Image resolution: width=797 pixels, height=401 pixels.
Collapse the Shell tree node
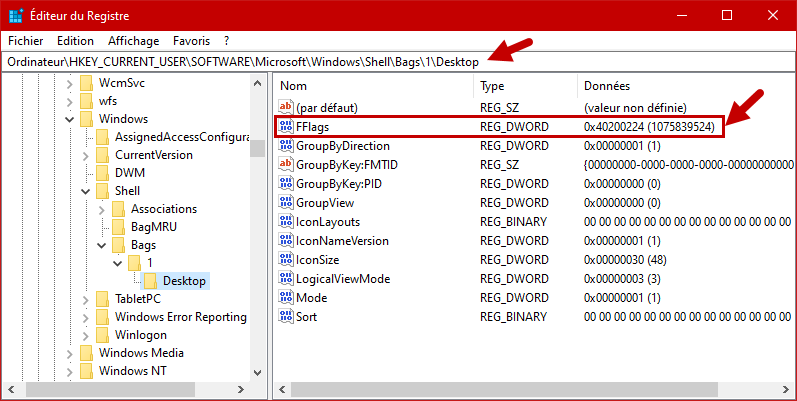pos(86,192)
